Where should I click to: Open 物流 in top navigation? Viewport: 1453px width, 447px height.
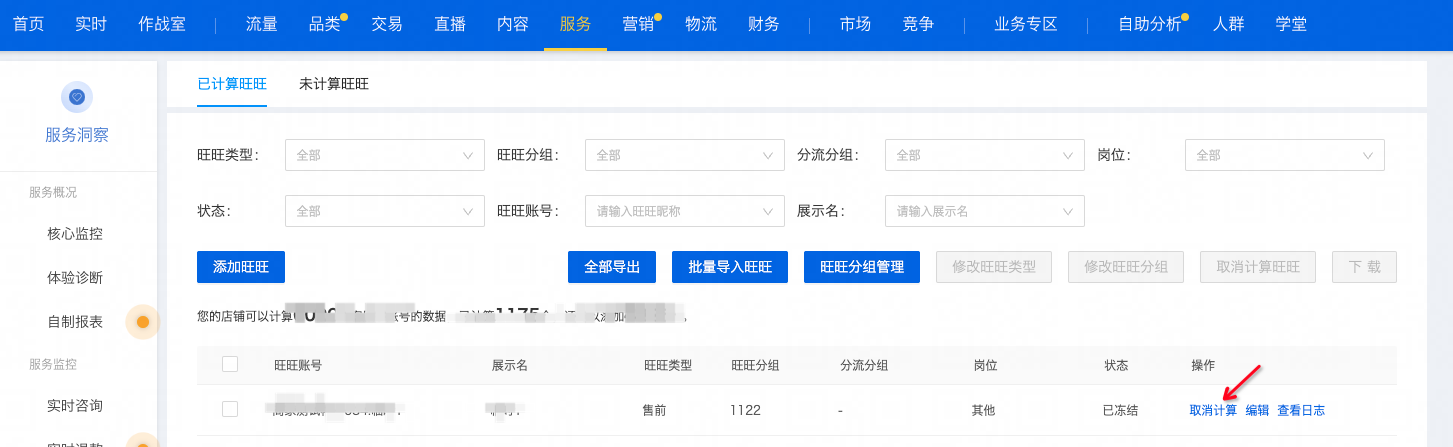[701, 24]
